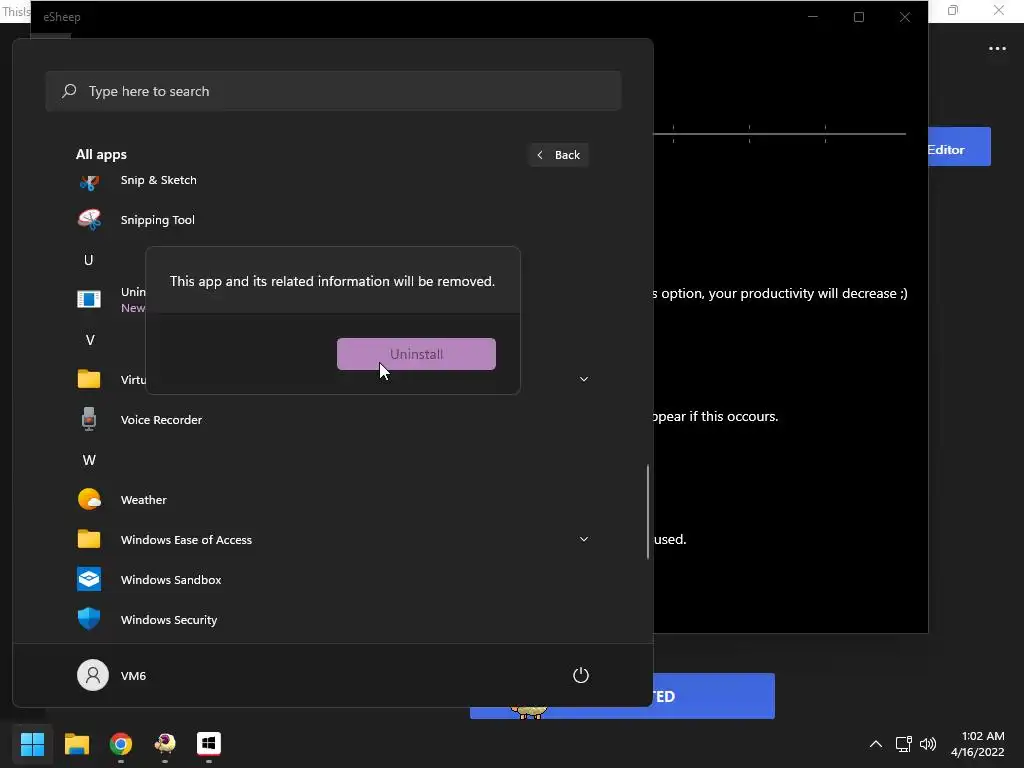Open the Voice Recorder icon
This screenshot has height=768, width=1024.
89,419
